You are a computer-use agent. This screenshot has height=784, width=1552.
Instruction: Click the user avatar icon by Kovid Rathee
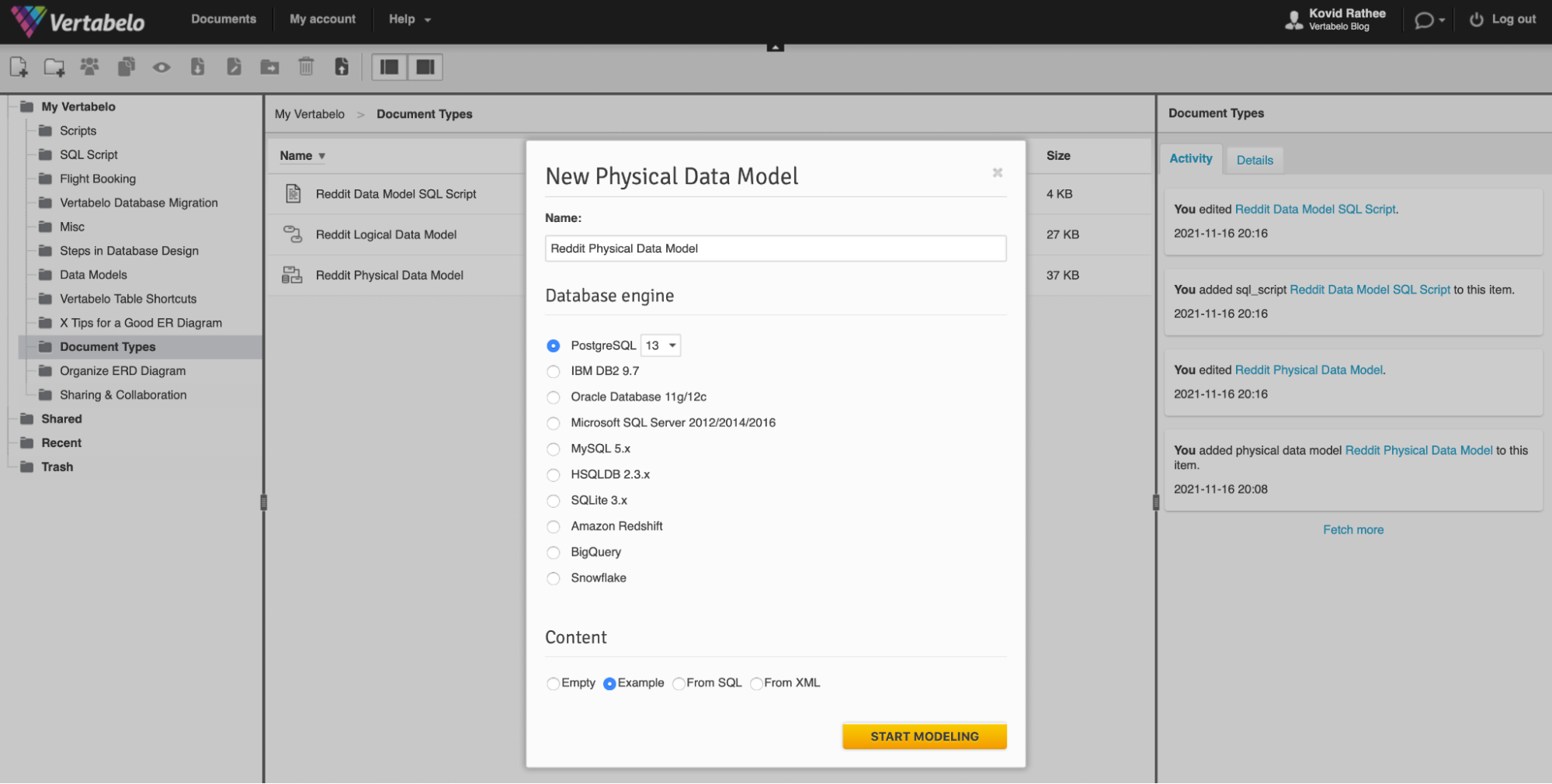point(1293,20)
